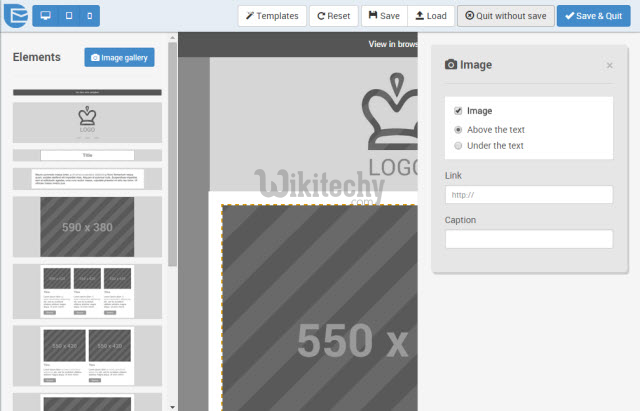
Task: Click Save & Quit button
Action: [x=594, y=16]
